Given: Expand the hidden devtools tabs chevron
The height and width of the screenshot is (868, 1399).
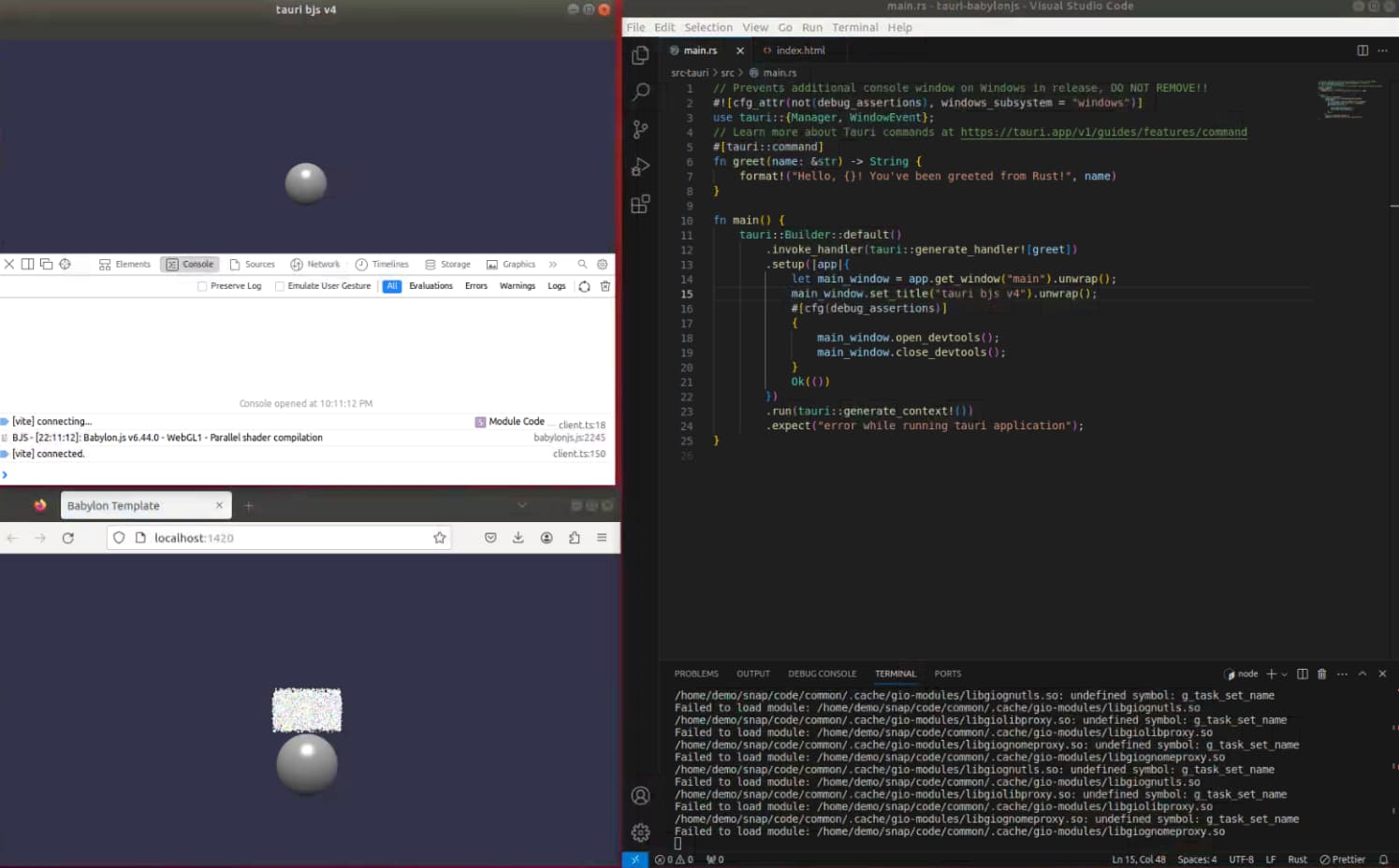Looking at the screenshot, I should (553, 265).
